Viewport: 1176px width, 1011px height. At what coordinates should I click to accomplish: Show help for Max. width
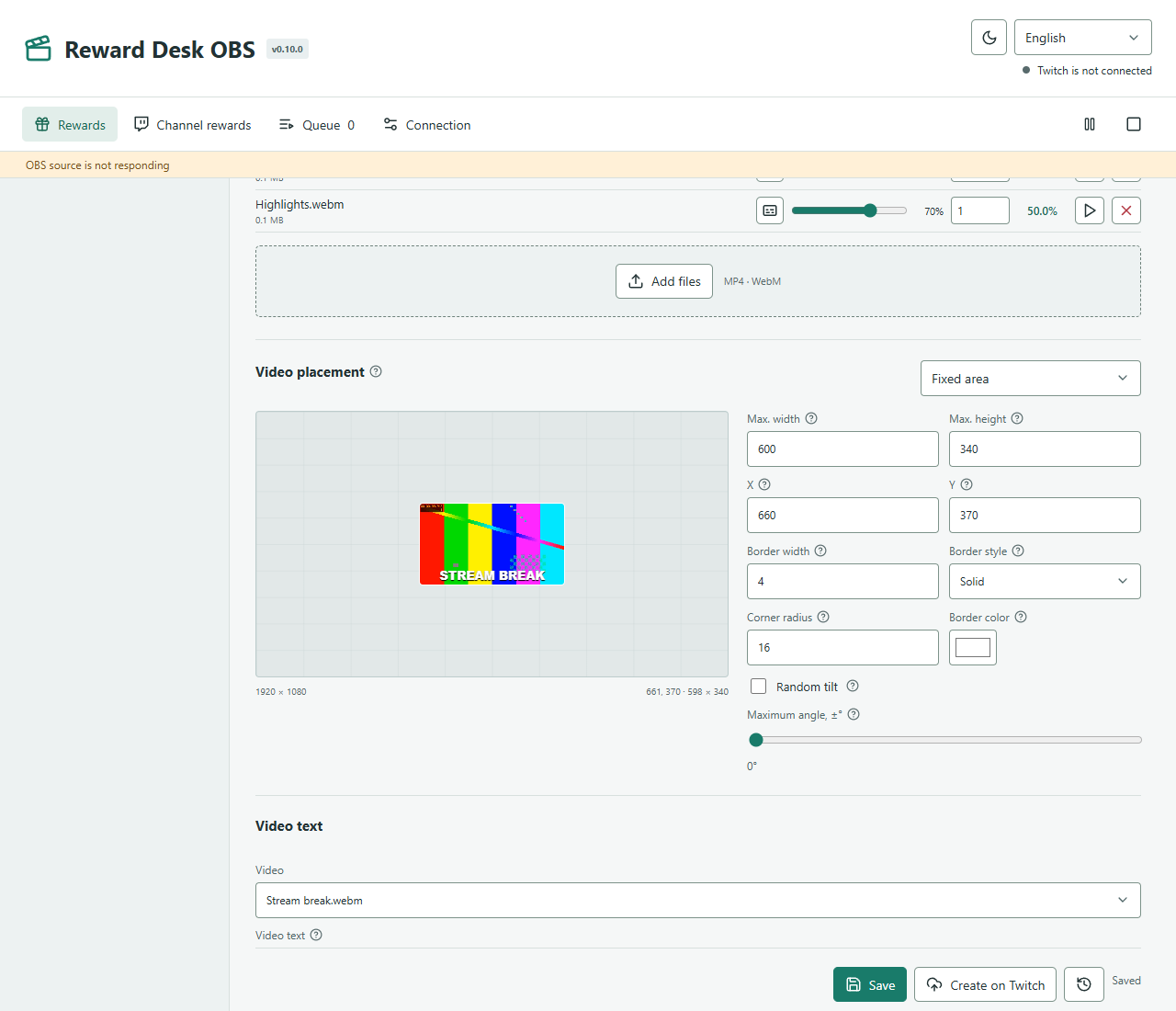(x=811, y=418)
